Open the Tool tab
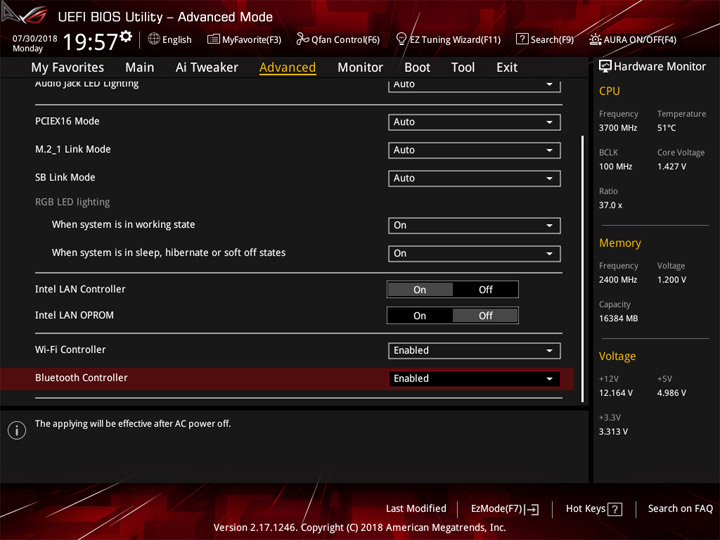This screenshot has height=540, width=720. 463,68
